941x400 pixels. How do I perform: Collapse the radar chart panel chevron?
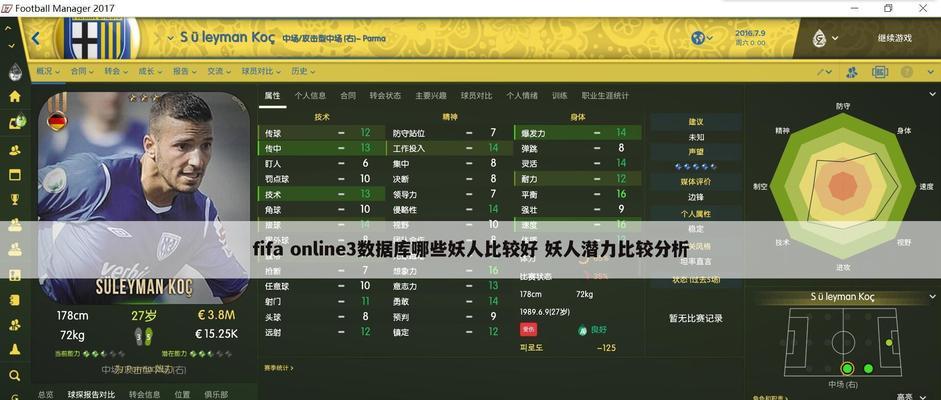pos(932,94)
